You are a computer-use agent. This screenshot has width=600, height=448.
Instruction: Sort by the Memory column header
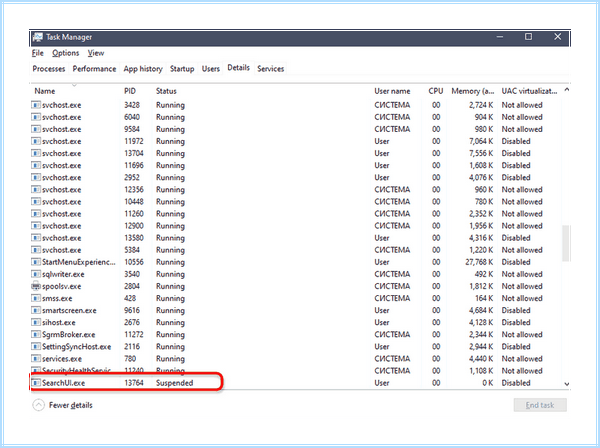tap(473, 91)
